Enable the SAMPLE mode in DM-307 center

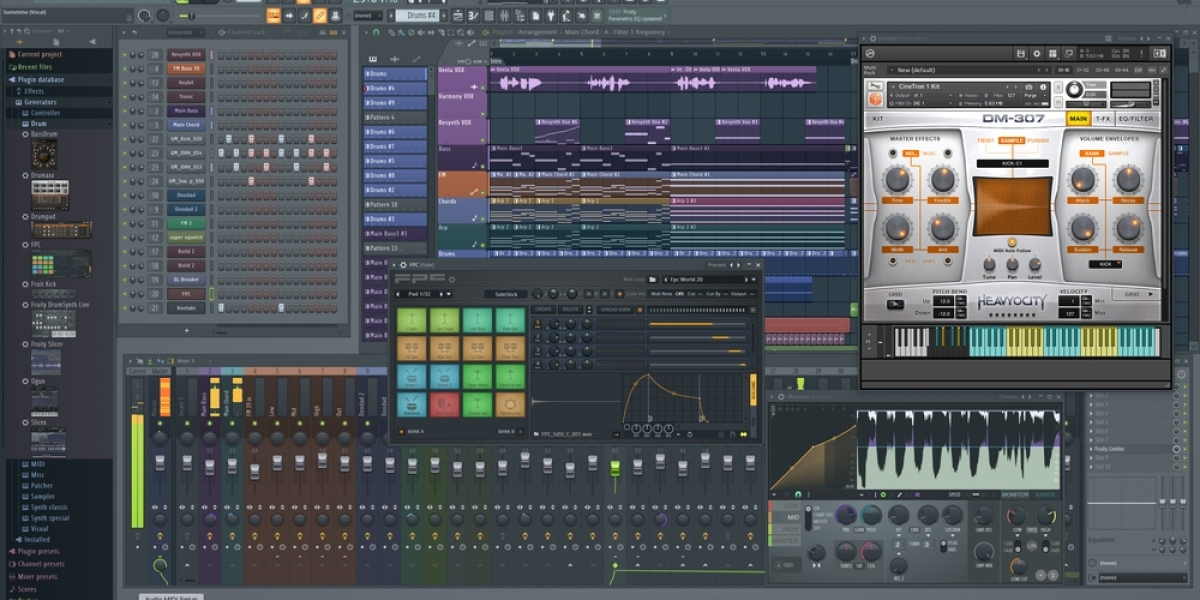pos(1011,141)
